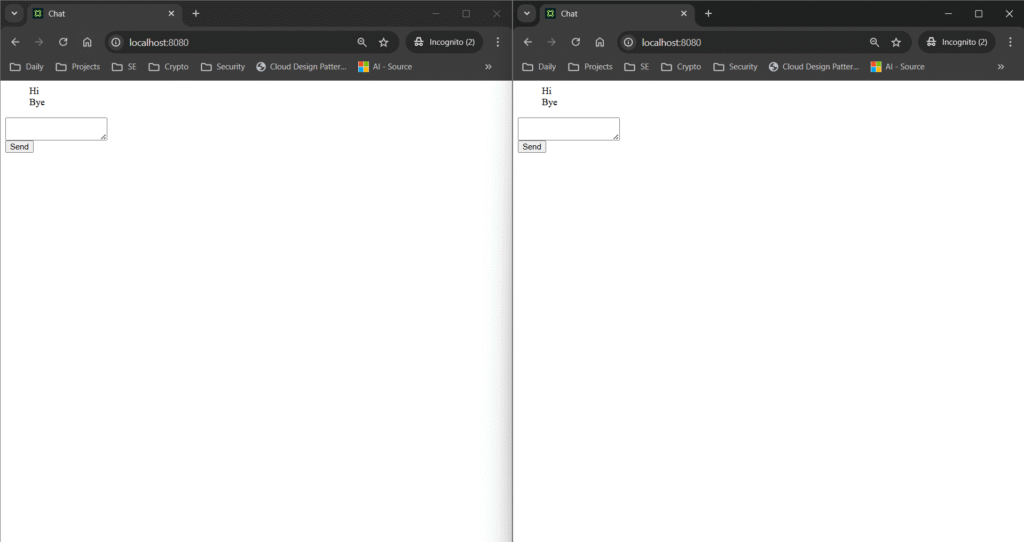Open Incognito (2) indicator in left window
1024x542 pixels.
point(445,42)
